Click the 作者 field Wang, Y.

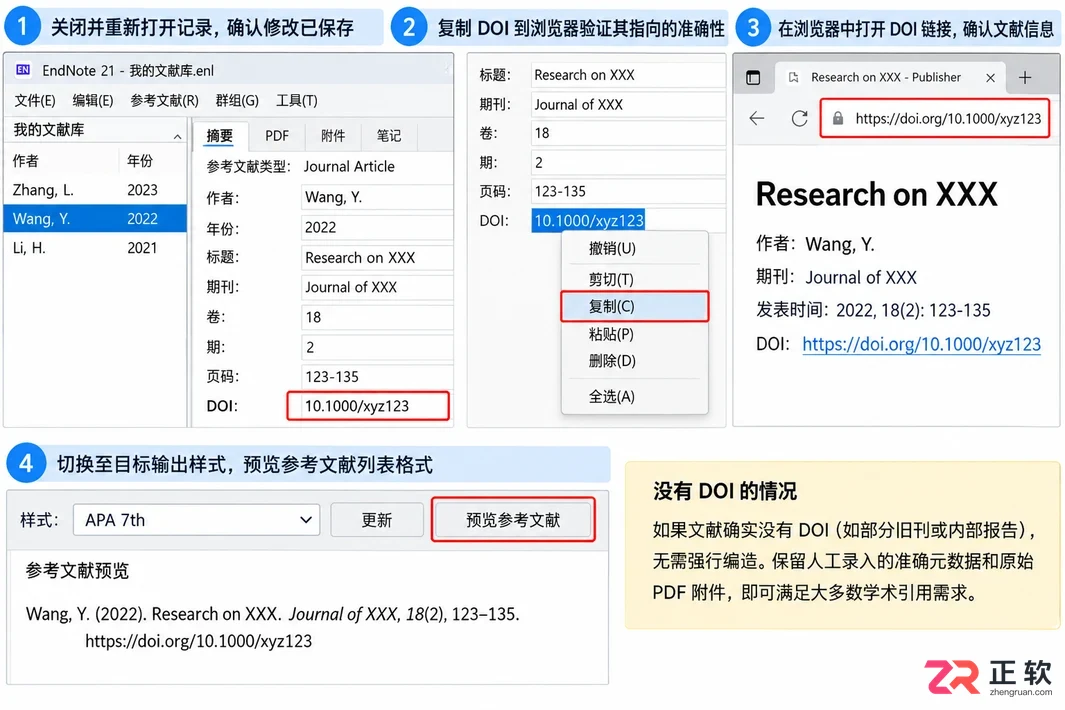pos(376,198)
